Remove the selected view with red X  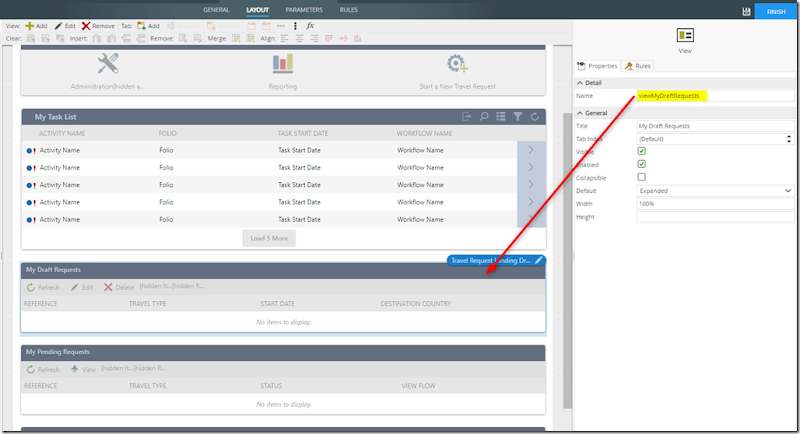(98, 25)
